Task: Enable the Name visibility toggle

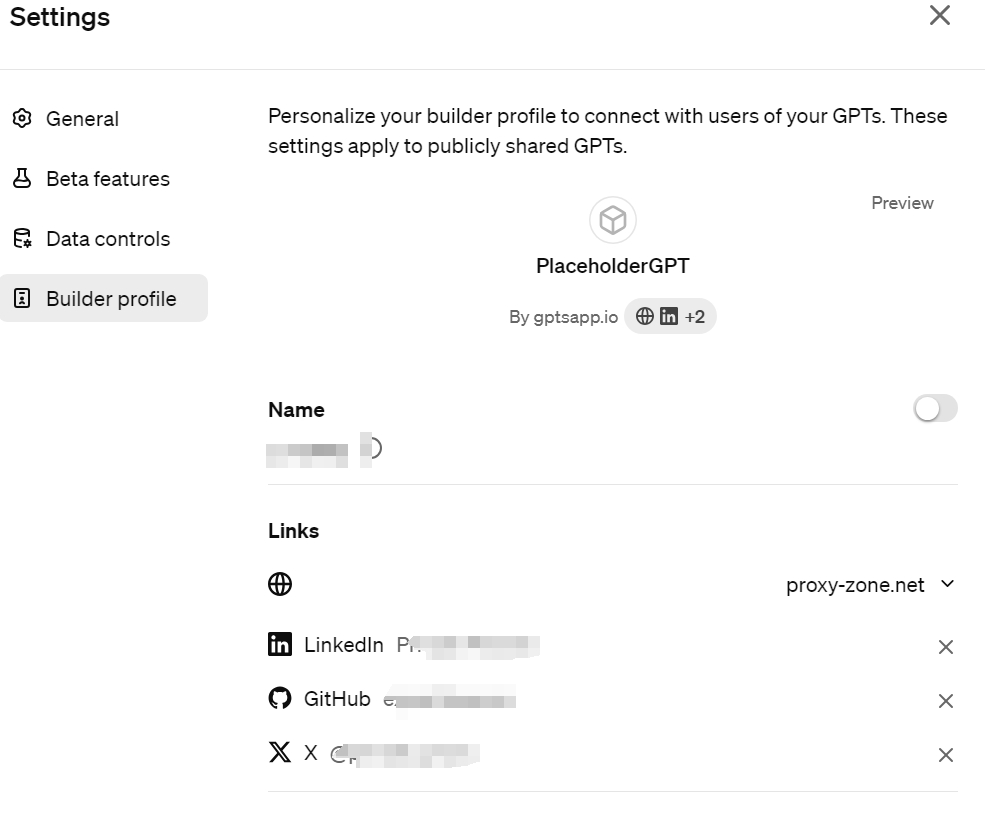Action: tap(934, 408)
